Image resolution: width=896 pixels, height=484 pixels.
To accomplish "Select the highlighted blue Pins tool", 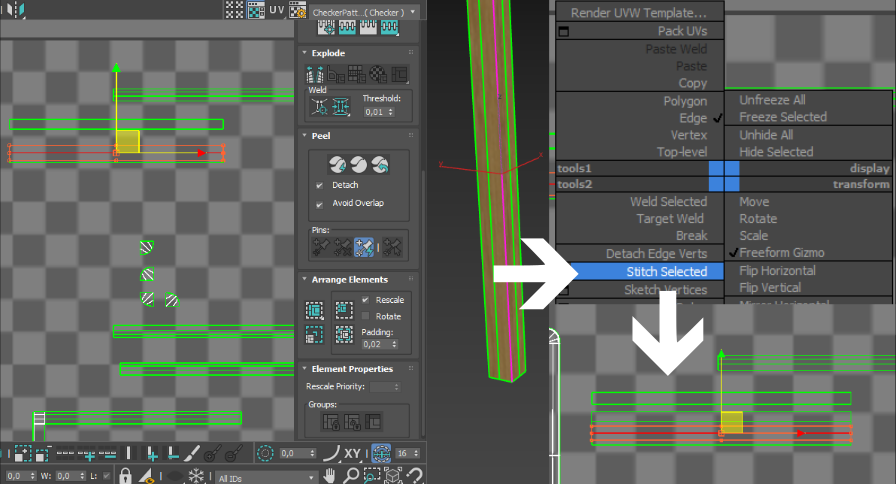I will (x=366, y=246).
